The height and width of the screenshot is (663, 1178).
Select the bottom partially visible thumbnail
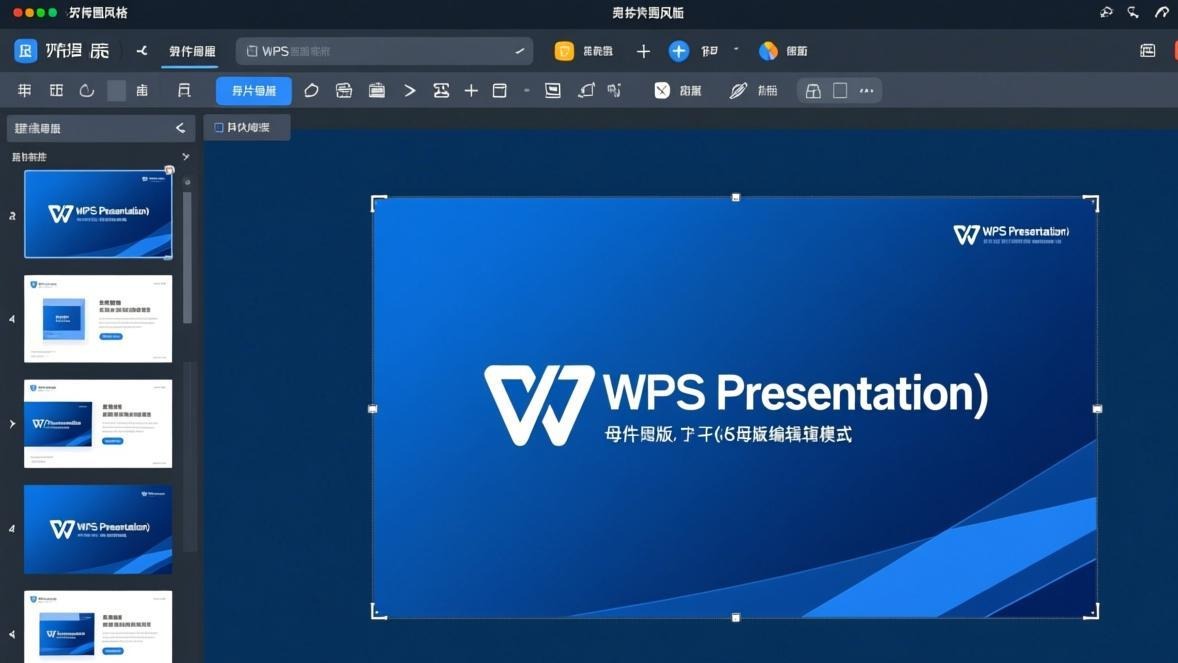tap(98, 626)
